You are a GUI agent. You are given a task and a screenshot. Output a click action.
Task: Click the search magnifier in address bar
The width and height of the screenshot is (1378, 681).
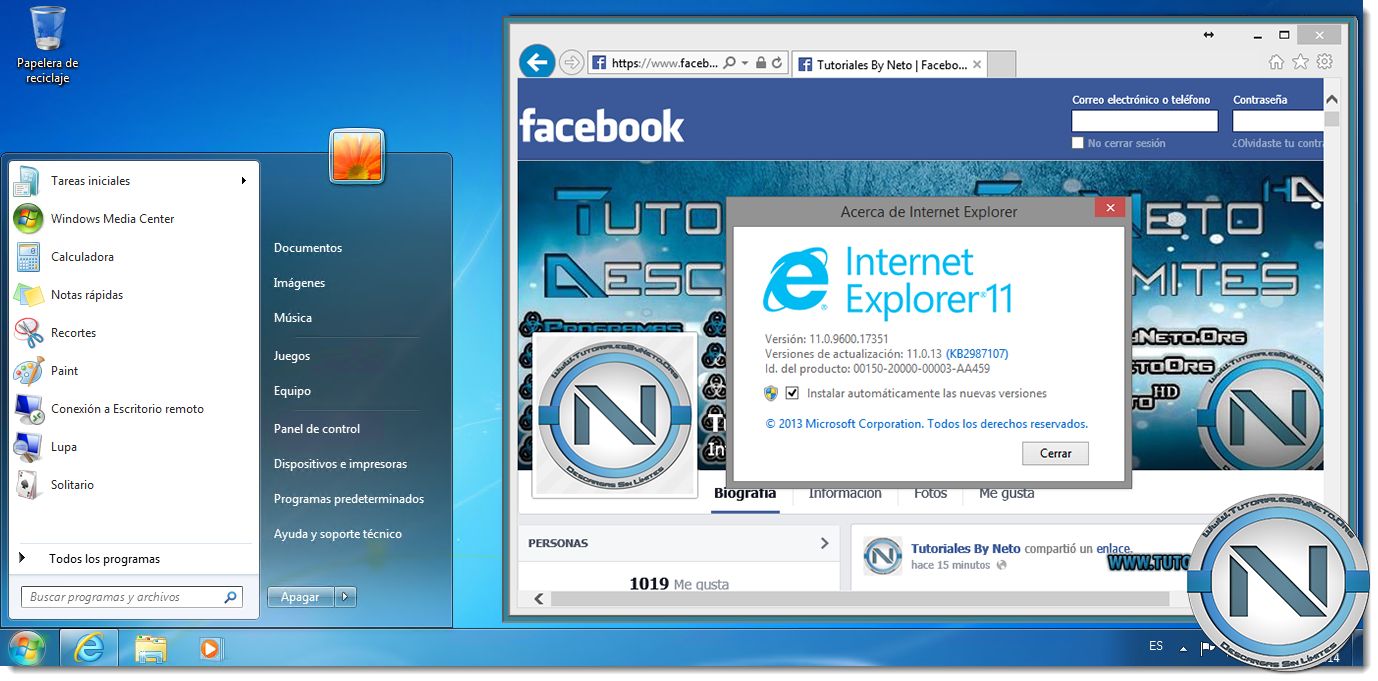click(x=730, y=63)
